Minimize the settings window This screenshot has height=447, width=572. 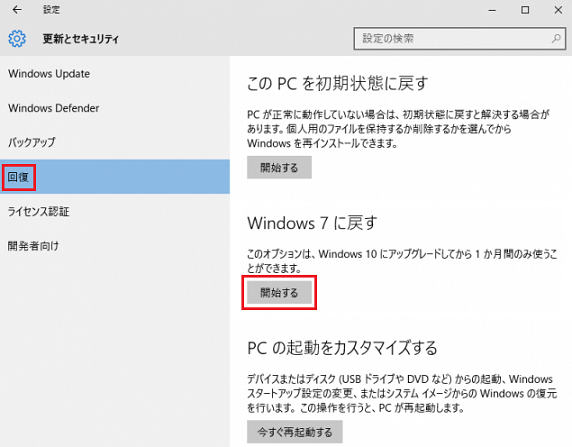[492, 10]
